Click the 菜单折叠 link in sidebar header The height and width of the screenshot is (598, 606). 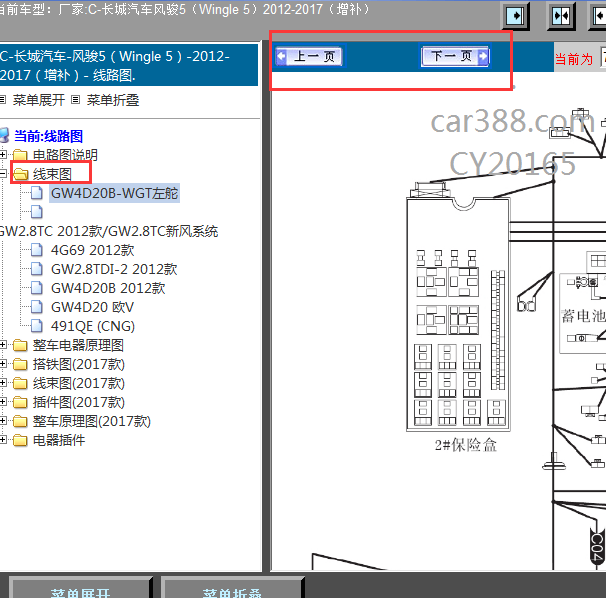tap(112, 100)
